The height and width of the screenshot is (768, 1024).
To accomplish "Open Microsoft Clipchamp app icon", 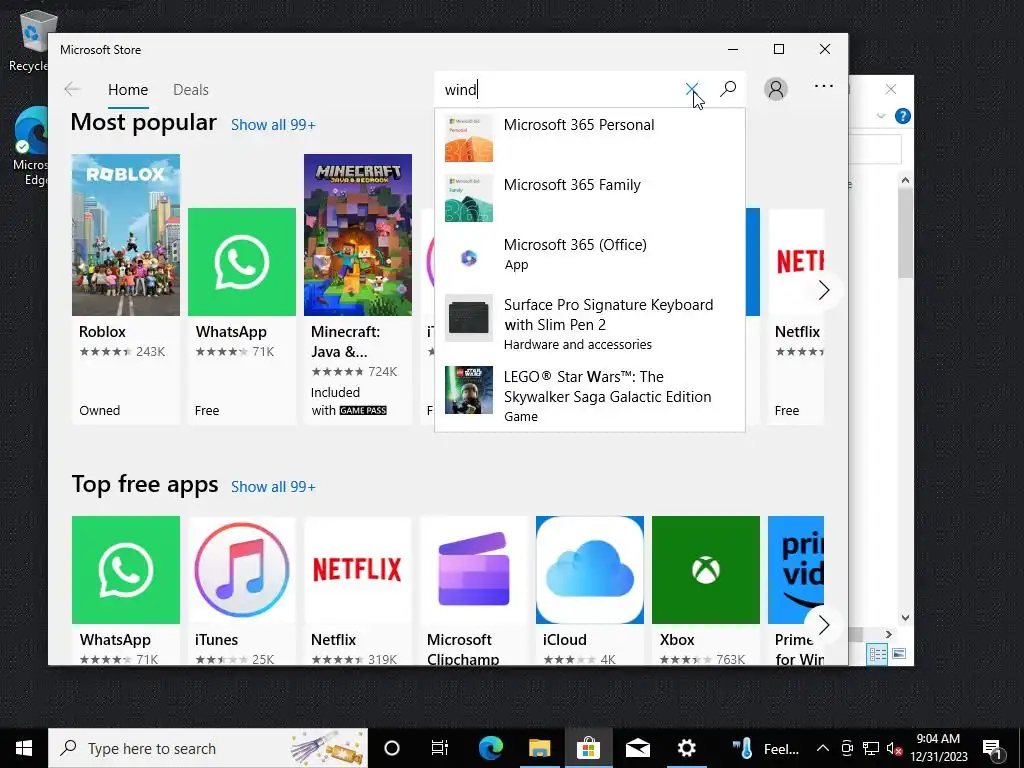I will [473, 569].
